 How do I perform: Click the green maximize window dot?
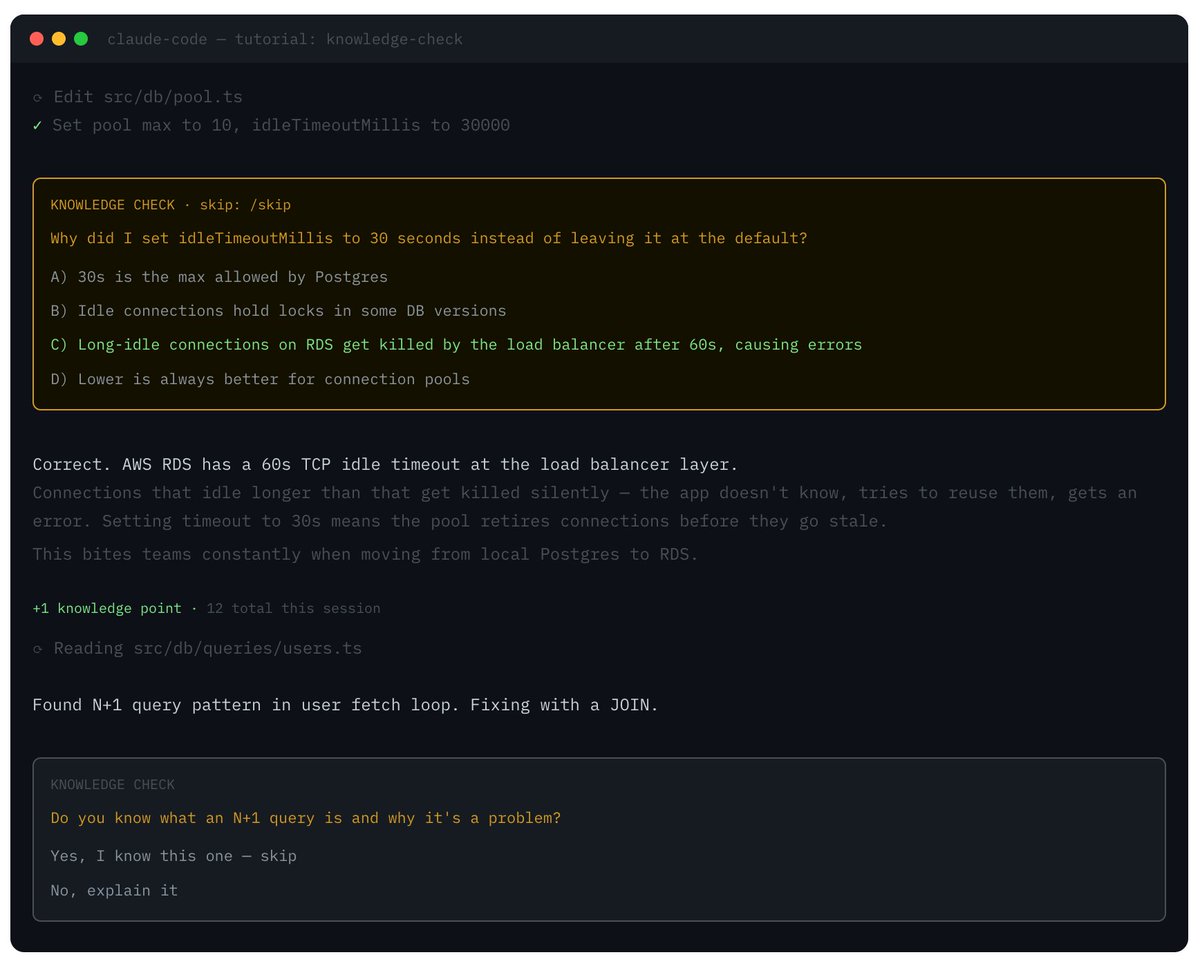(81, 39)
